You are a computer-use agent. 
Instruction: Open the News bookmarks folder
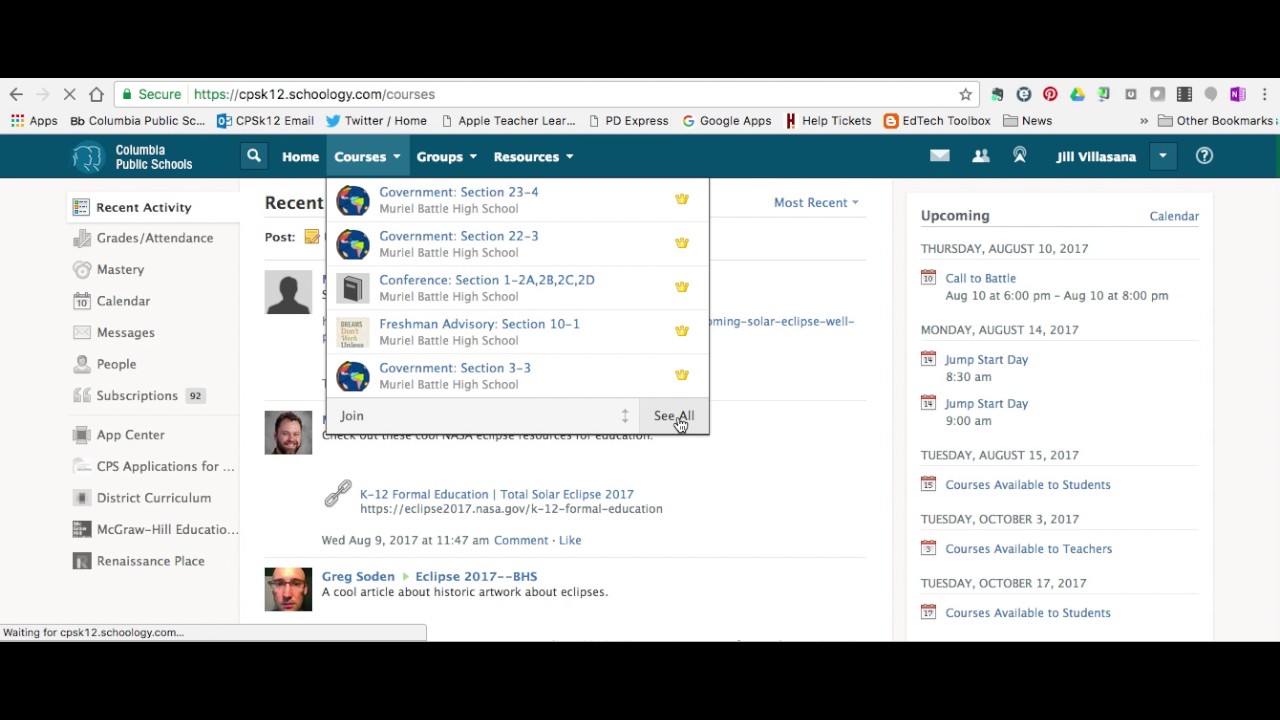(x=1028, y=121)
